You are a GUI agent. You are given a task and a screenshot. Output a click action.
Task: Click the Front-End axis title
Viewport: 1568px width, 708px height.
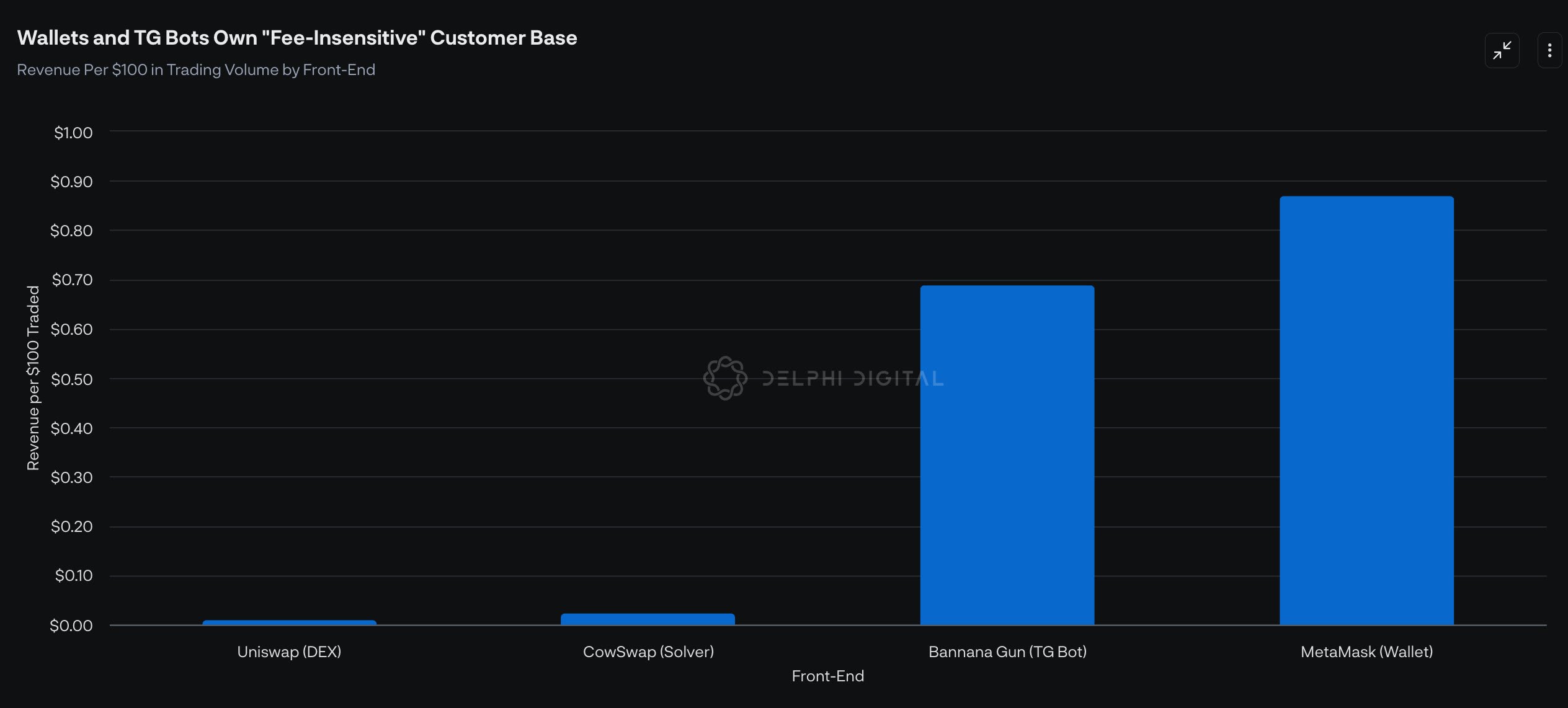coord(827,676)
